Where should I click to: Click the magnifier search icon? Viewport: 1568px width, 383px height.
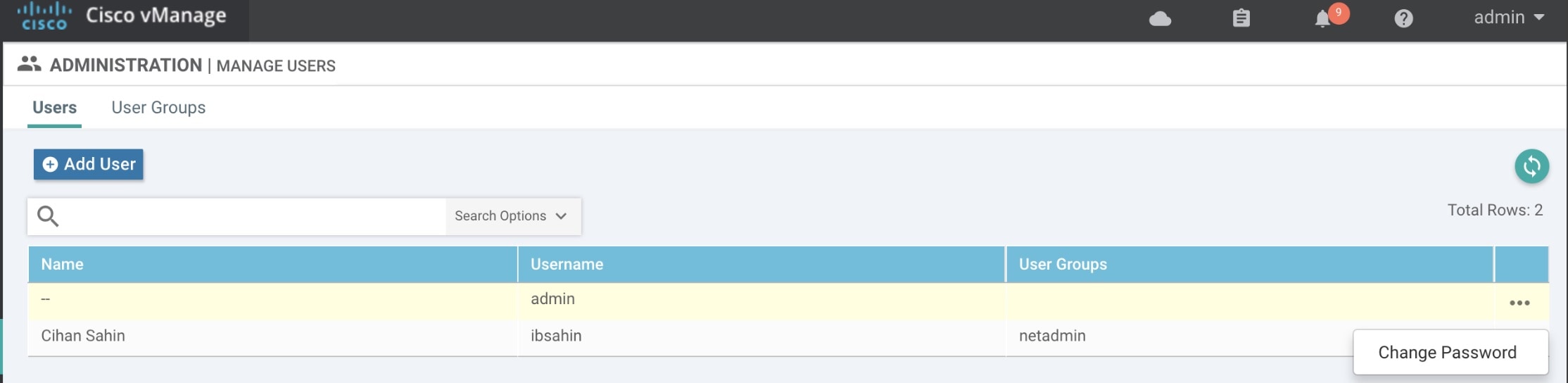coord(48,216)
